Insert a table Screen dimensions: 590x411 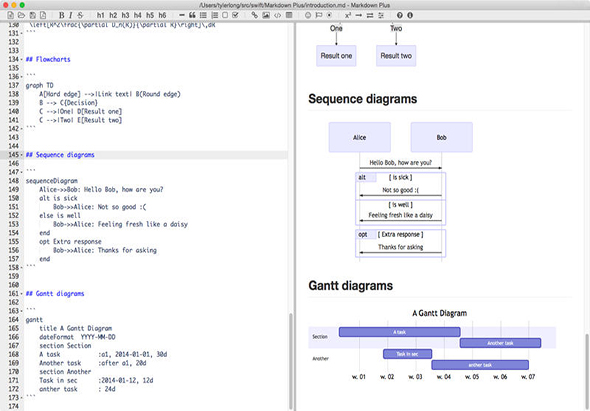click(289, 15)
